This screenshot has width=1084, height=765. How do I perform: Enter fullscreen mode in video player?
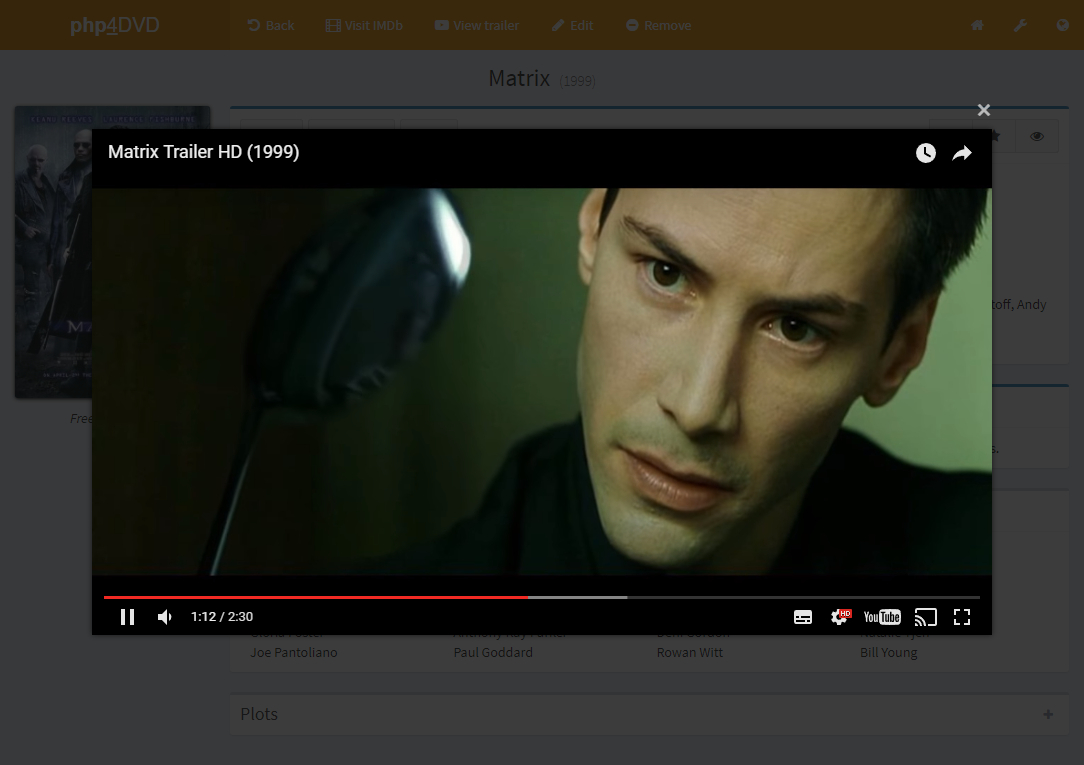click(x=962, y=616)
